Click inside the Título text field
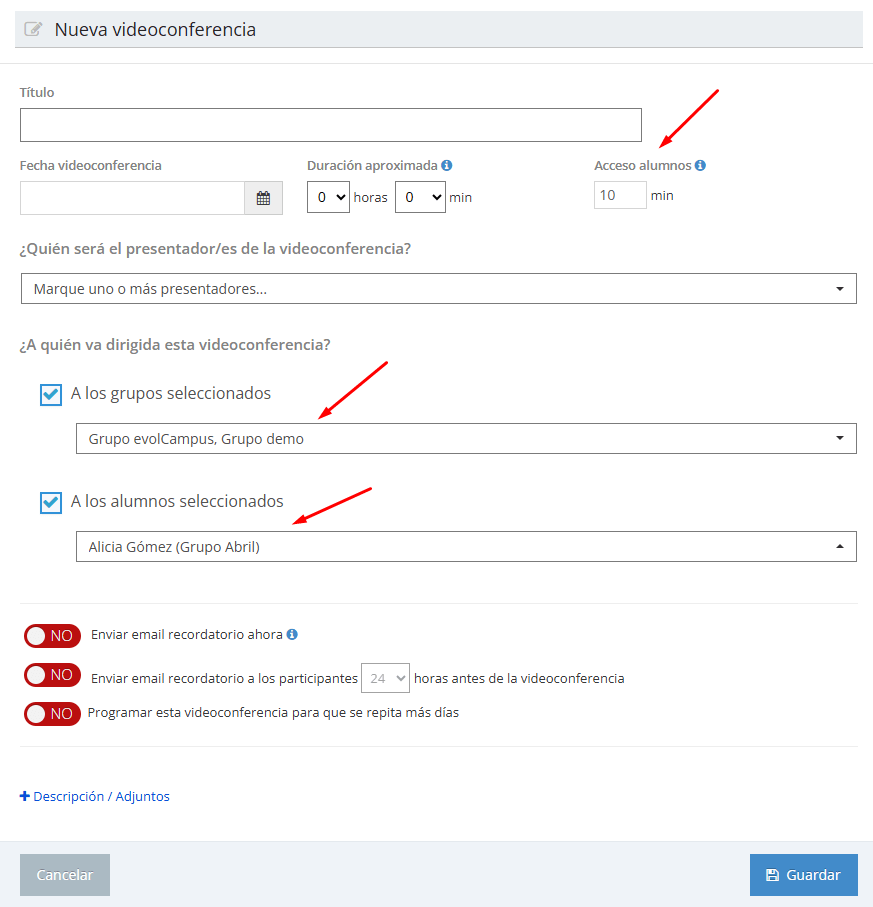Image resolution: width=873 pixels, height=907 pixels. pos(330,125)
